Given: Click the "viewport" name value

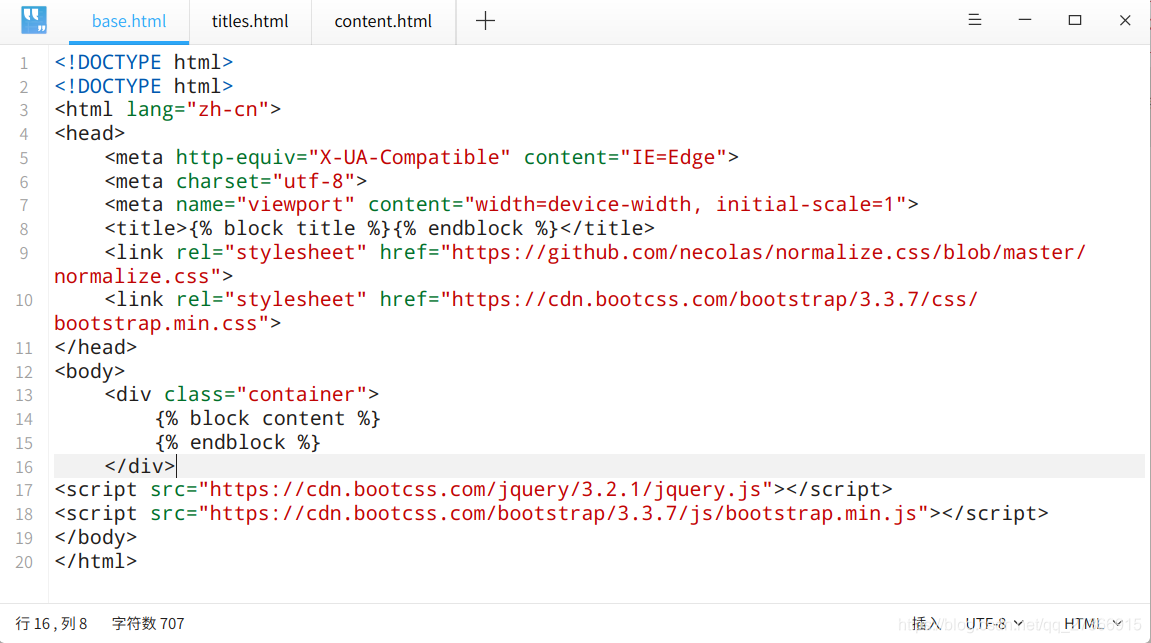Looking at the screenshot, I should click(295, 204).
